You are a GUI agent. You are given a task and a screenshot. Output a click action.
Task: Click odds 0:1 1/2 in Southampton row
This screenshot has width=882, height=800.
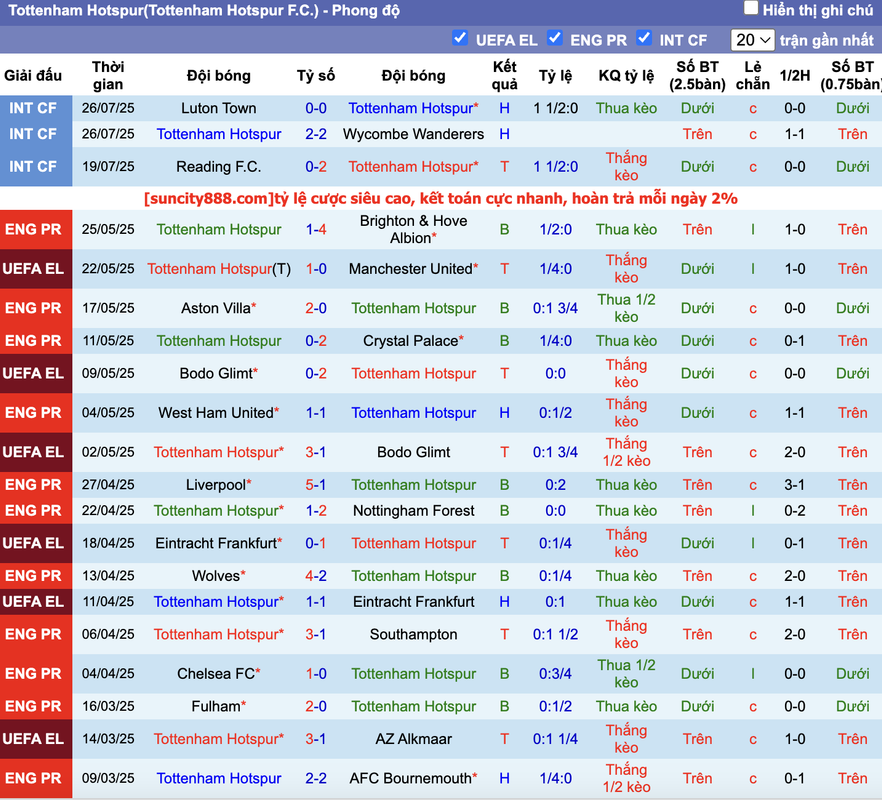click(x=555, y=635)
